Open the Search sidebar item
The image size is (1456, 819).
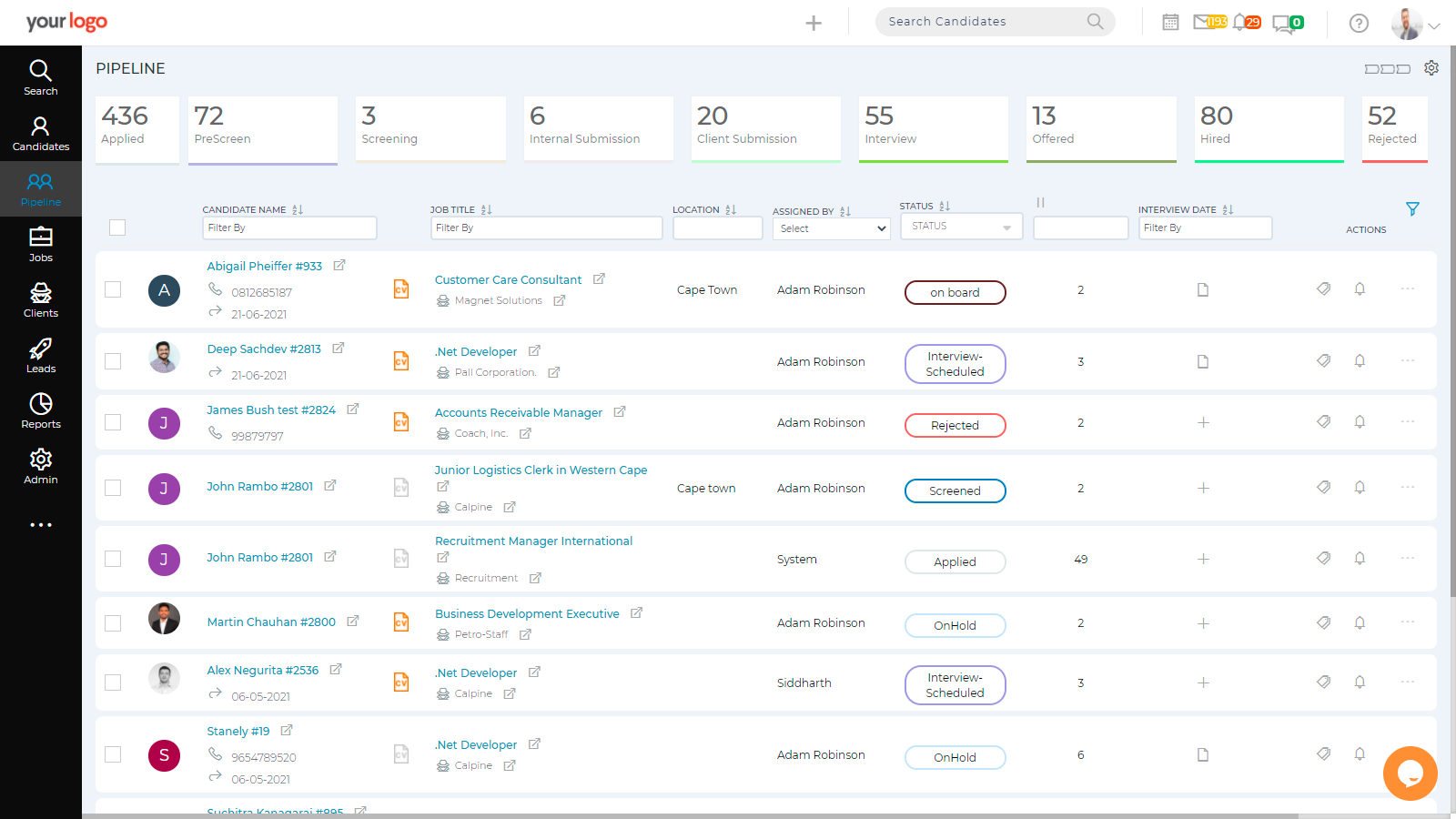click(x=40, y=78)
